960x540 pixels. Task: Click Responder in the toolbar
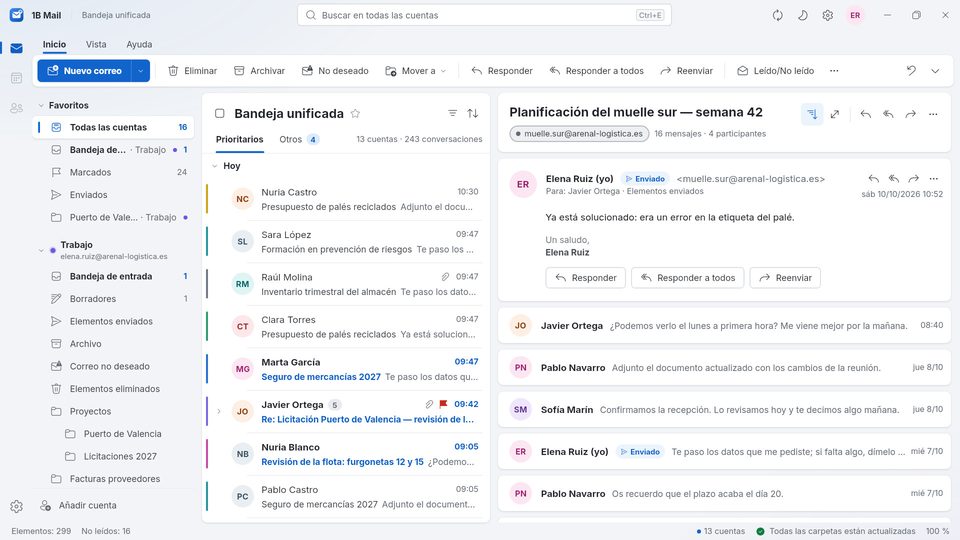[502, 71]
